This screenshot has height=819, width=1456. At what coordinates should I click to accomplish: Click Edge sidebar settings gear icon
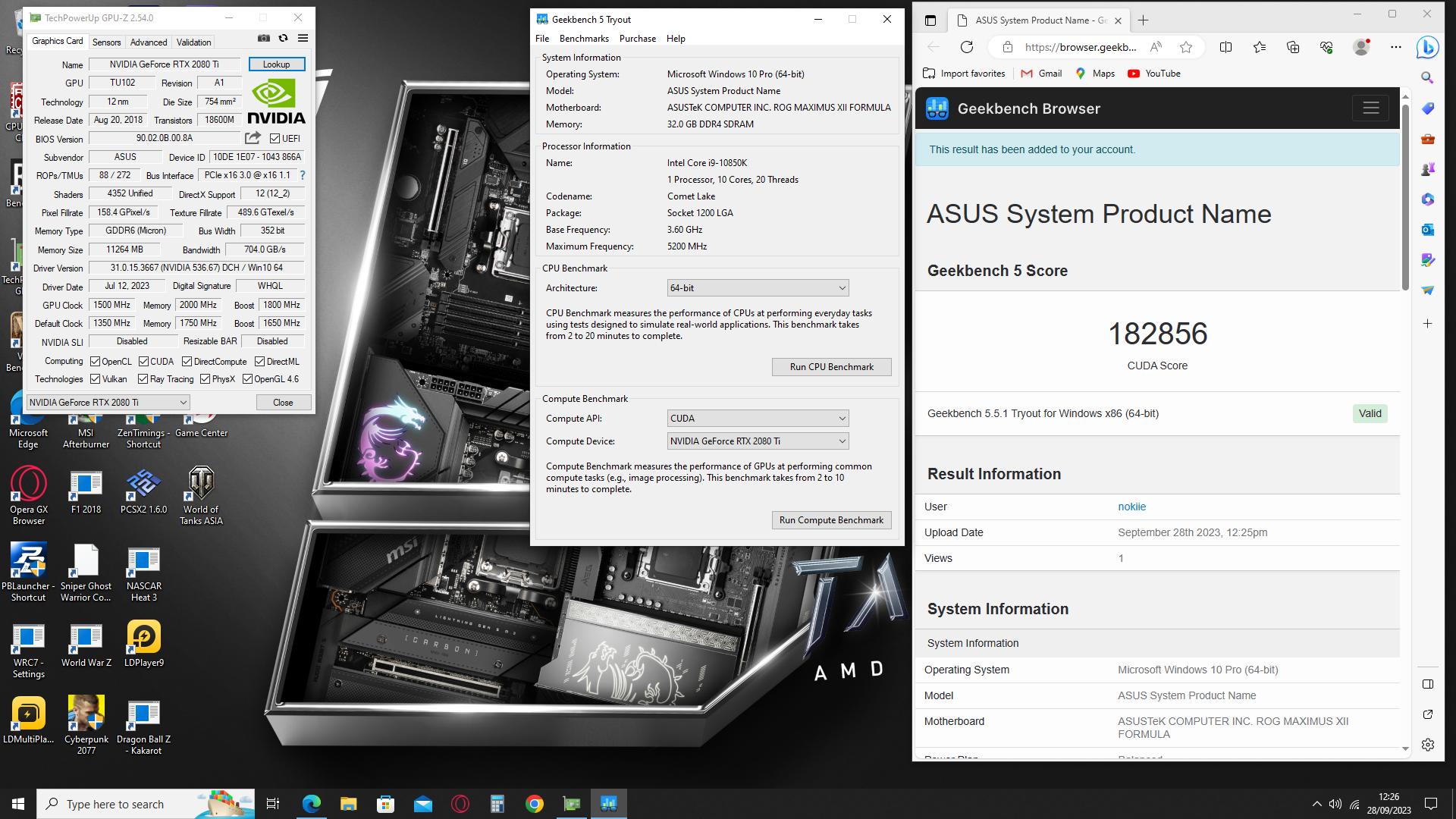pos(1427,745)
